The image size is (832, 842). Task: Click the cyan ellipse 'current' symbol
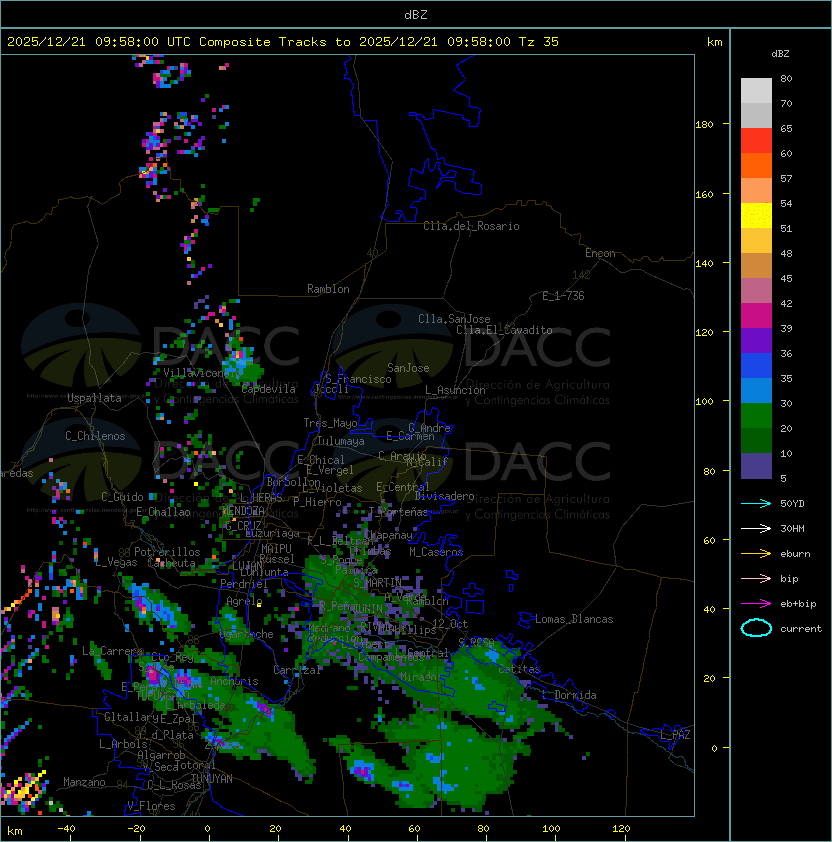pos(756,628)
